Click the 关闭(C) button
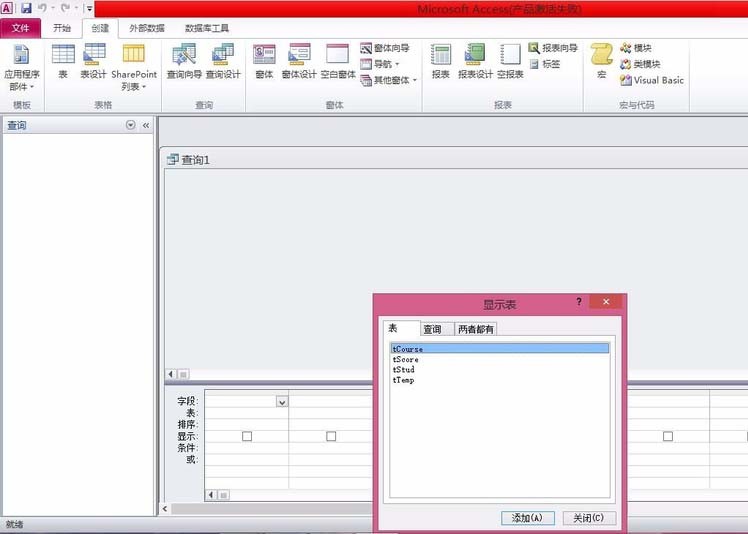Viewport: 748px width, 534px height. click(589, 518)
